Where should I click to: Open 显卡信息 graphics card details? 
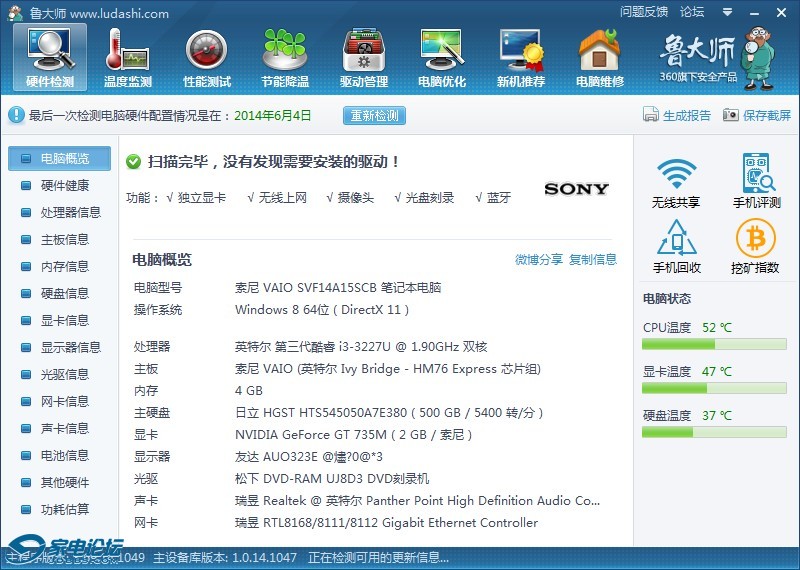click(64, 320)
